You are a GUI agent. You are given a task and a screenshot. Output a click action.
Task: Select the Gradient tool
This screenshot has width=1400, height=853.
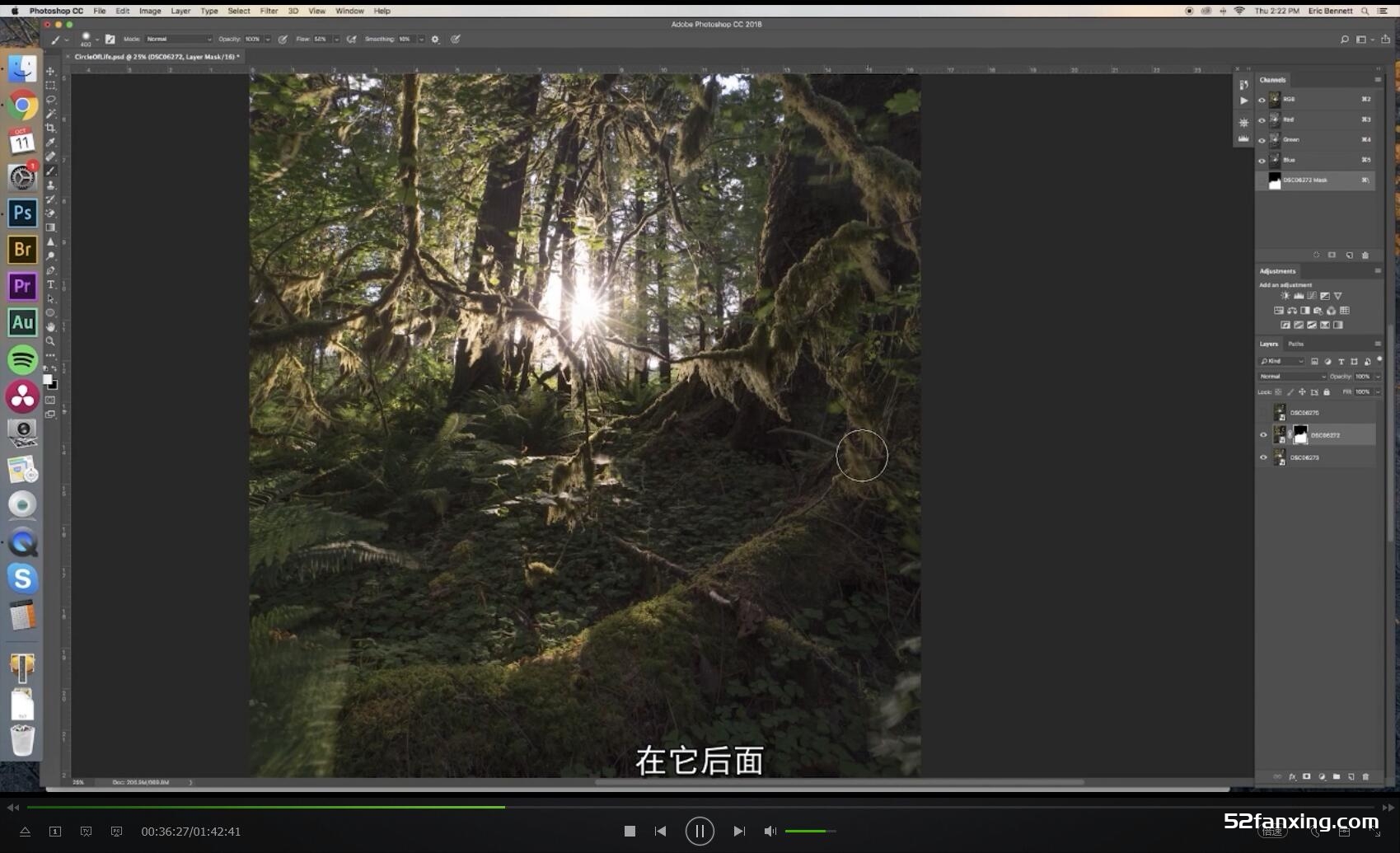coord(50,227)
